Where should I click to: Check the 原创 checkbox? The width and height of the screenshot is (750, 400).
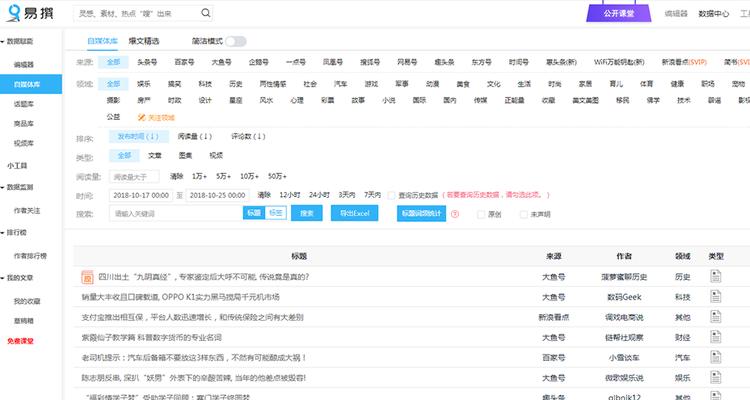481,214
